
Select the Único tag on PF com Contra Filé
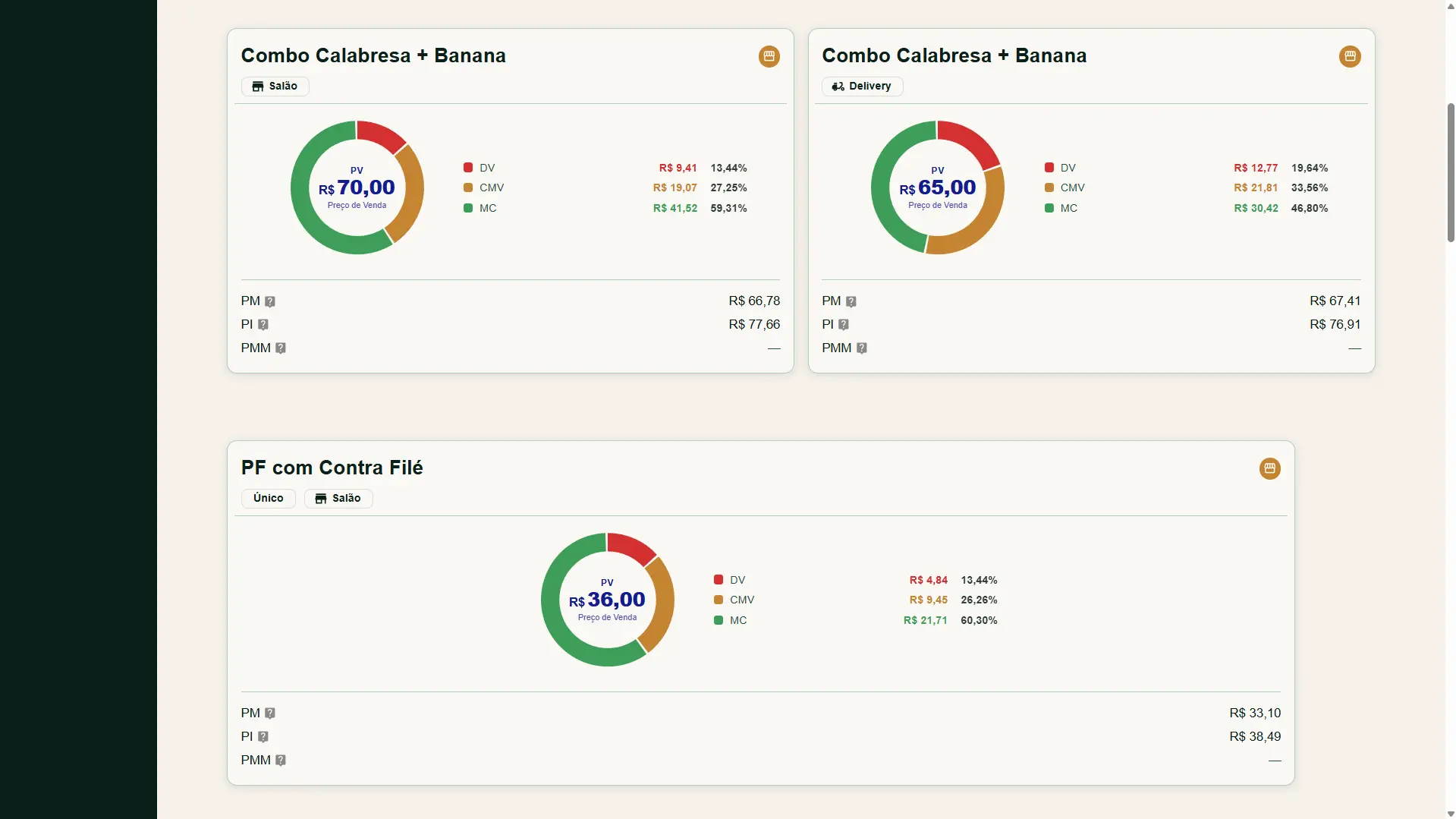tap(268, 498)
